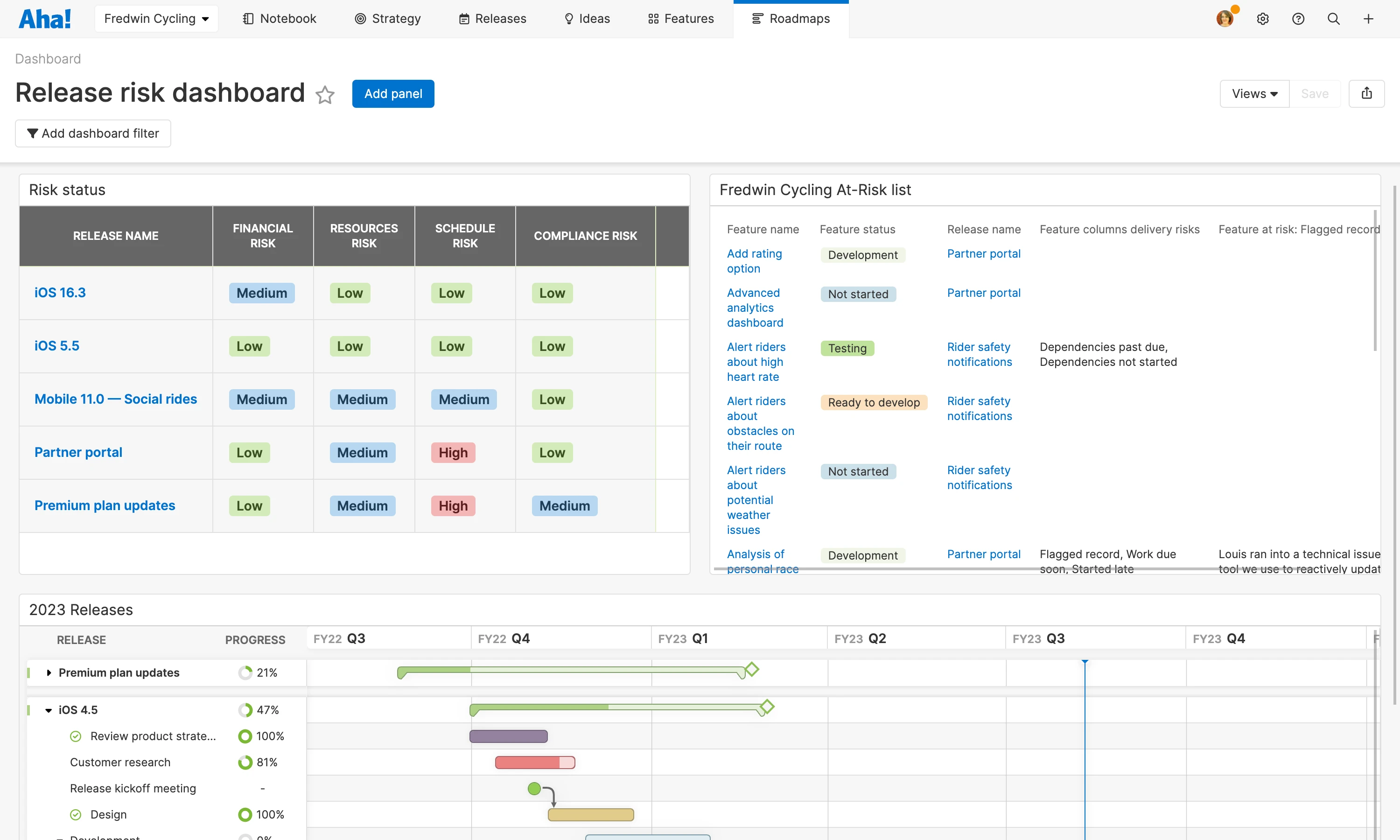This screenshot has height=840, width=1400.
Task: Collapse the iOS 4.5 release row
Action: tap(48, 709)
